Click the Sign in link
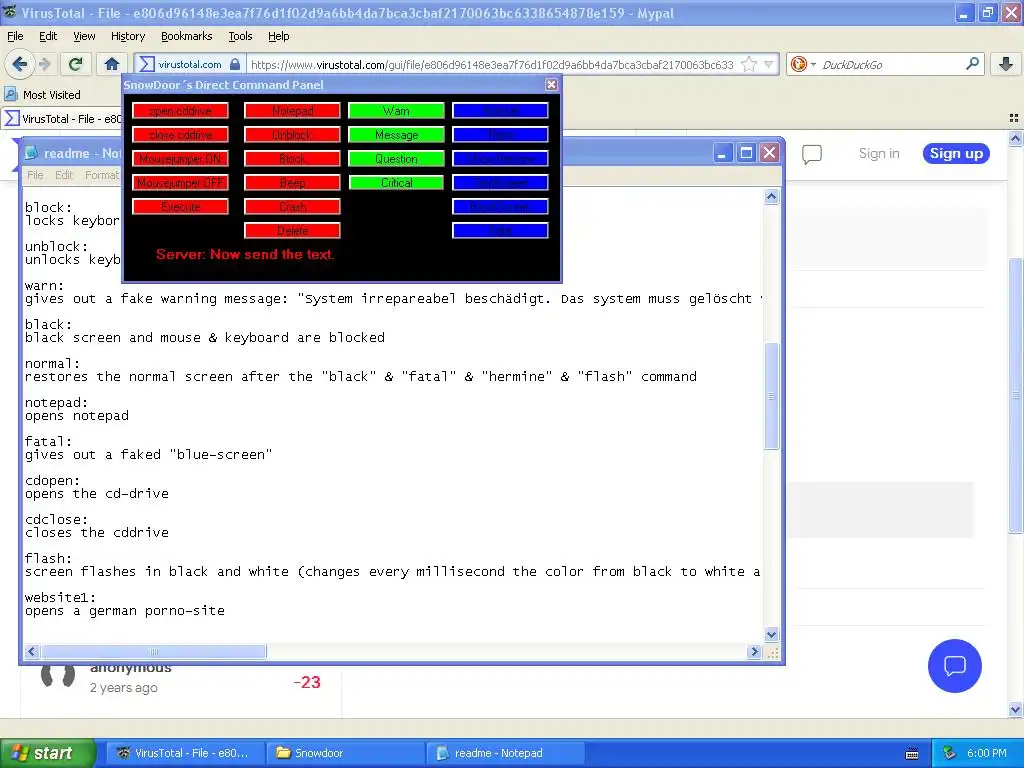The height and width of the screenshot is (768, 1024). [879, 153]
